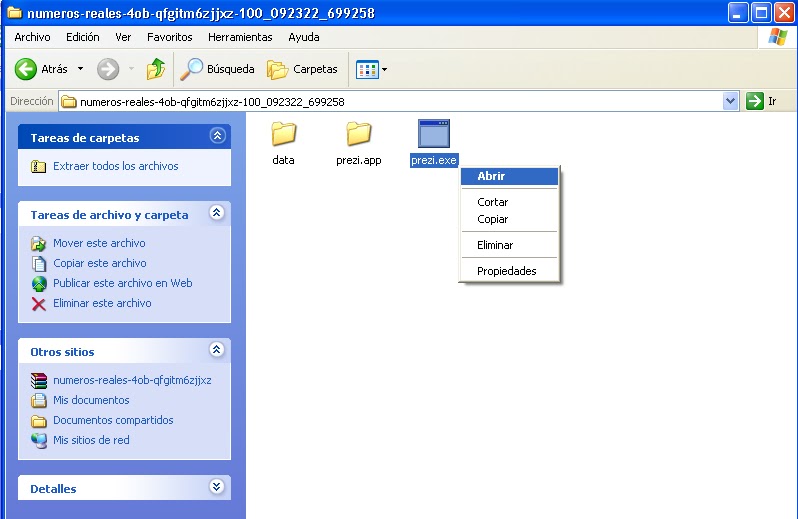Close the explorer window
This screenshot has height=519, width=798.
pos(784,12)
